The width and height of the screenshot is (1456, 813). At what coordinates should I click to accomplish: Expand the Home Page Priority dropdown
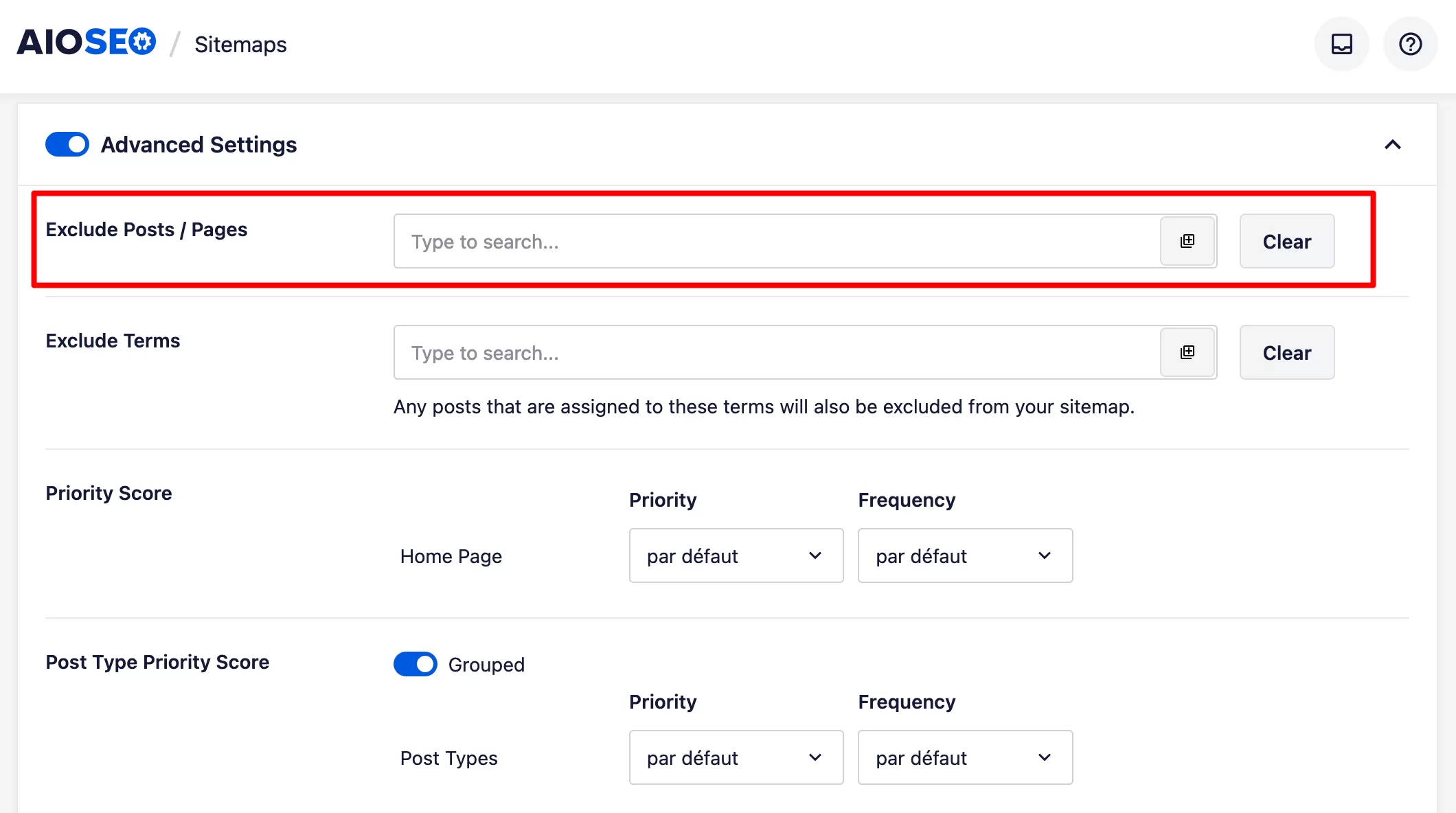(x=735, y=555)
